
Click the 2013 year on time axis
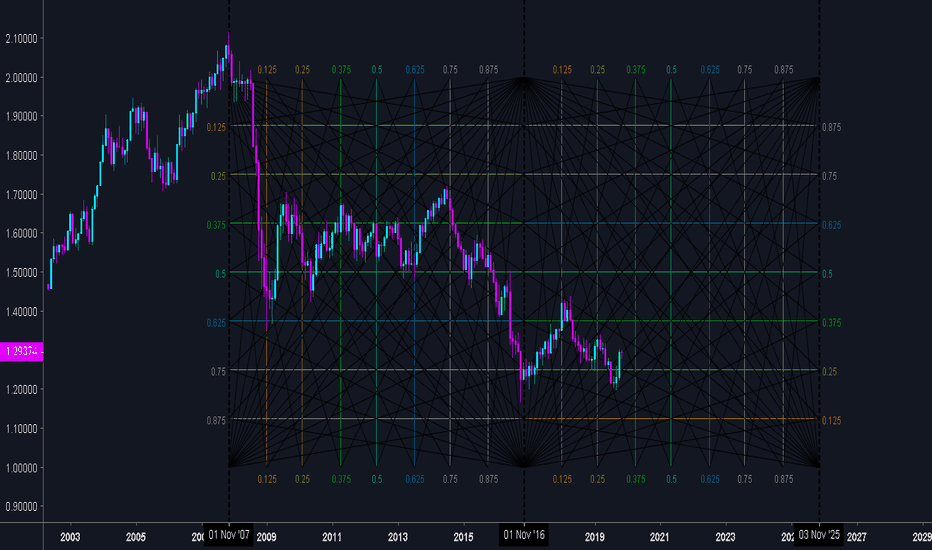point(398,537)
